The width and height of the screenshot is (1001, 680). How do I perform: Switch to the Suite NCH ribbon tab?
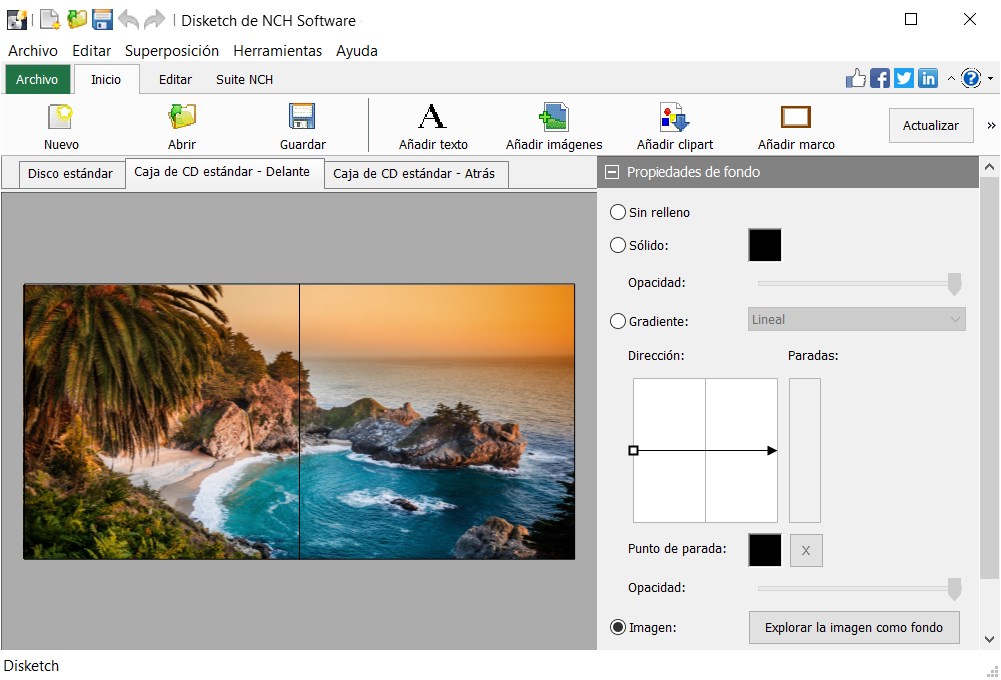243,79
